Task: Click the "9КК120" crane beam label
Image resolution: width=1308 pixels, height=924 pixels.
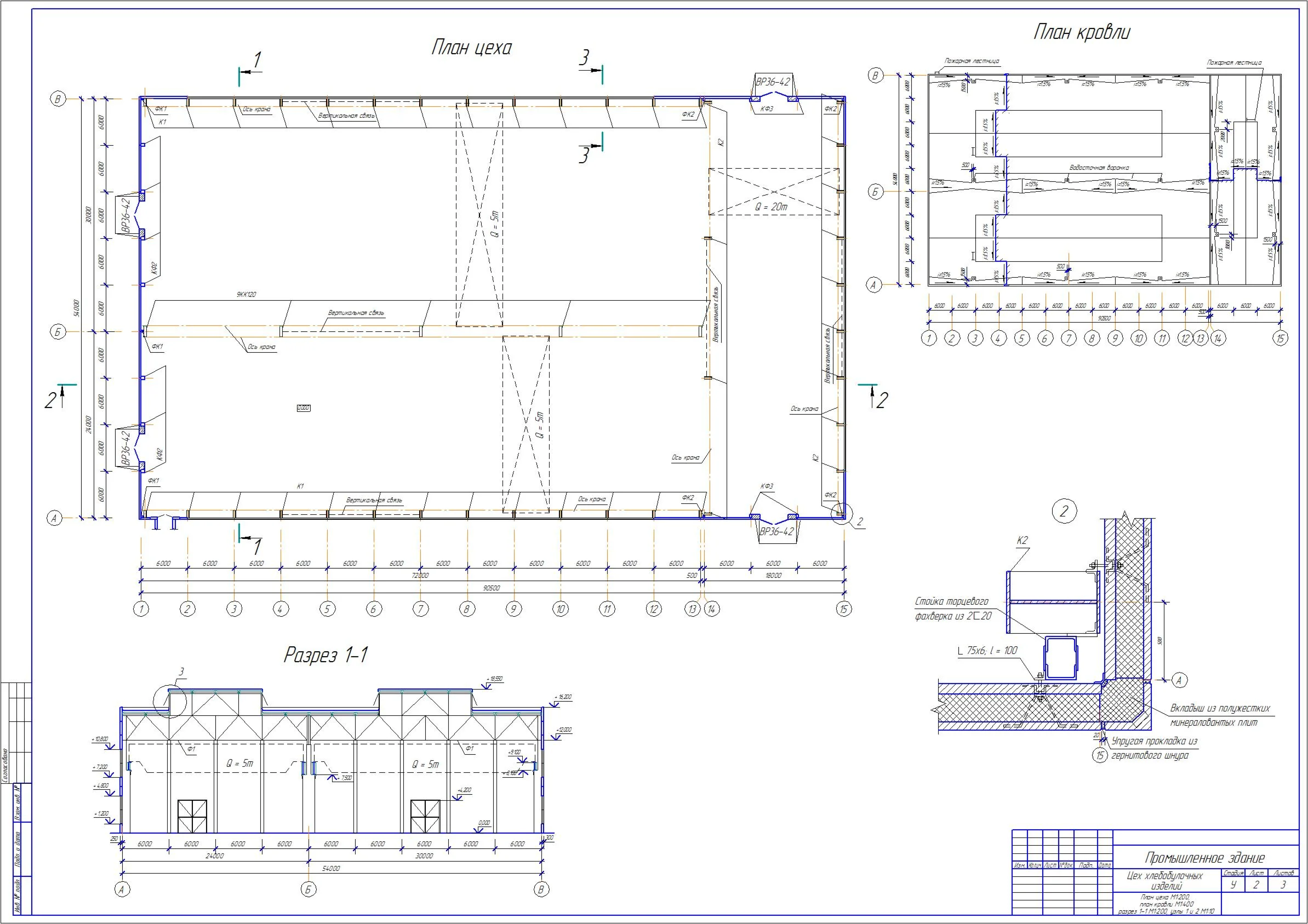Action: click(246, 294)
